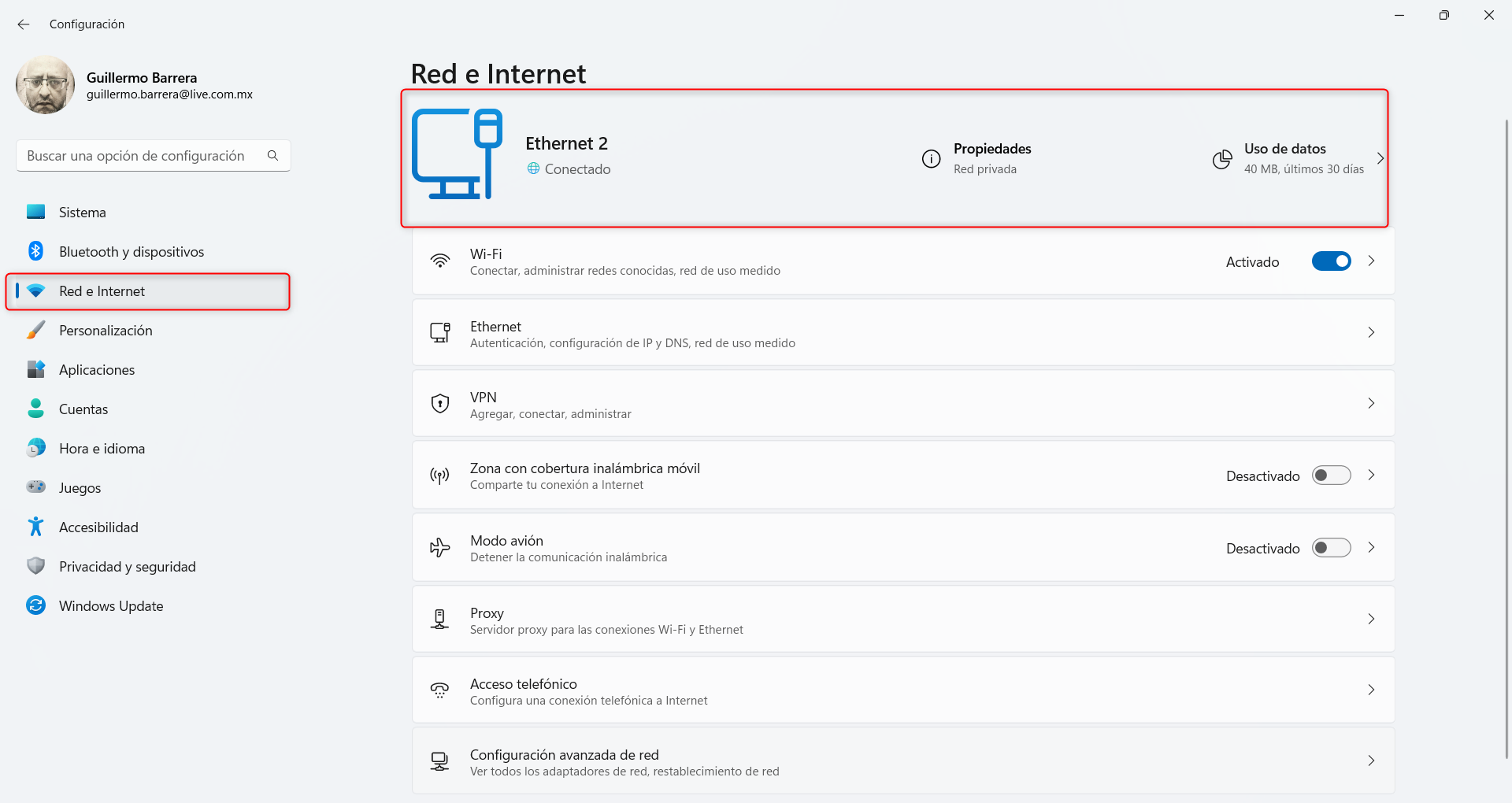
Task: Click the Windows Update sidebar icon
Action: click(x=35, y=605)
